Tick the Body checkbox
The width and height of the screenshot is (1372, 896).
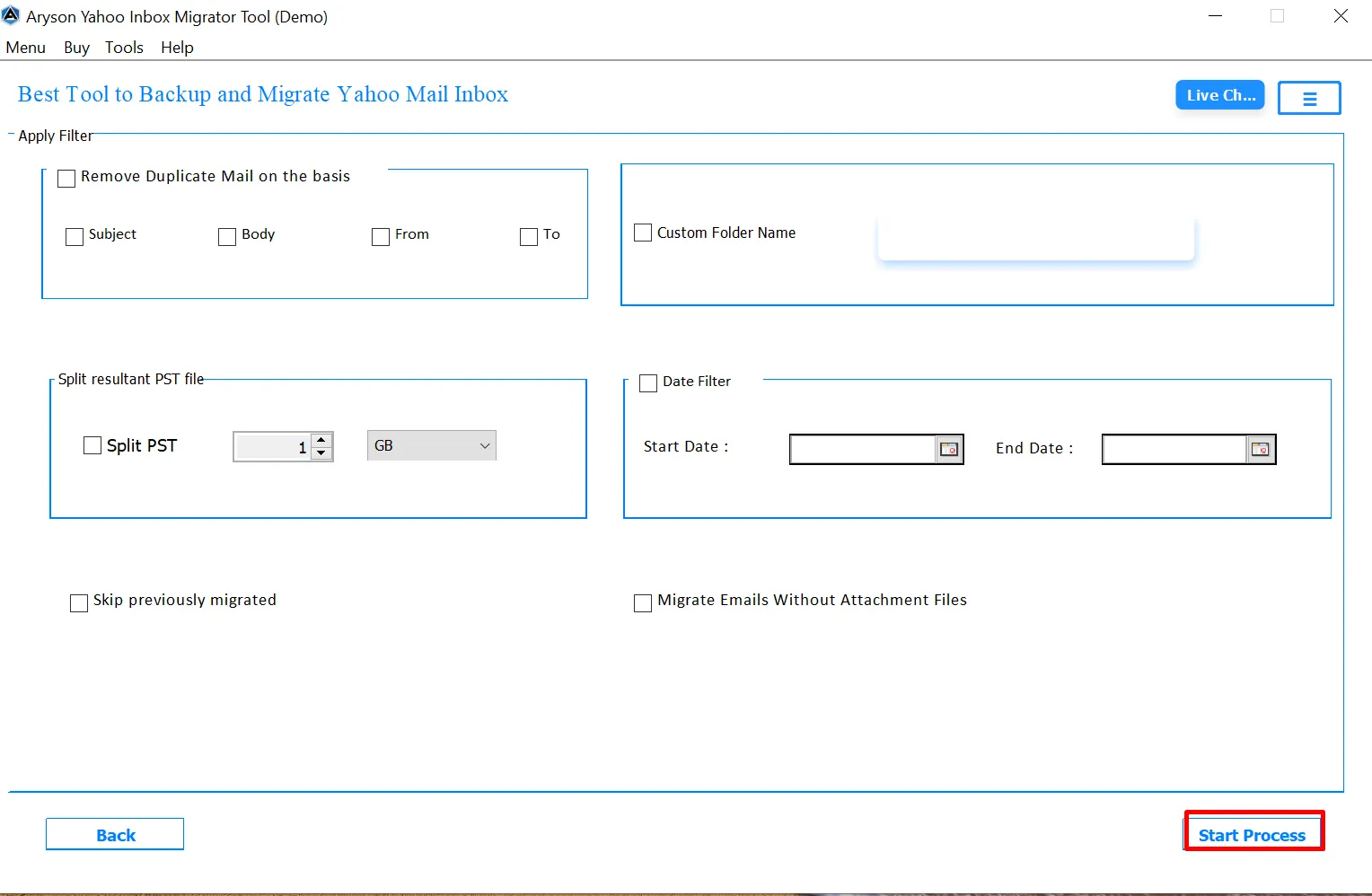pyautogui.click(x=227, y=236)
